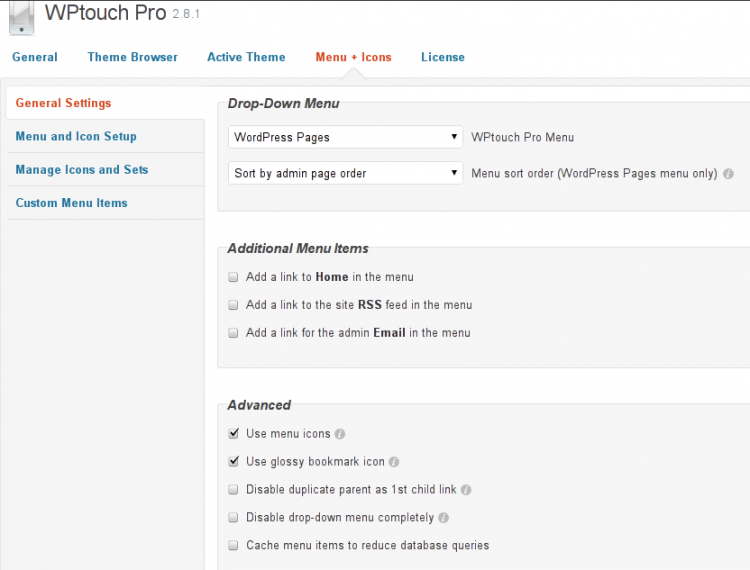This screenshot has width=750, height=570.
Task: Select General Settings in sidebar
Action: pos(105,103)
